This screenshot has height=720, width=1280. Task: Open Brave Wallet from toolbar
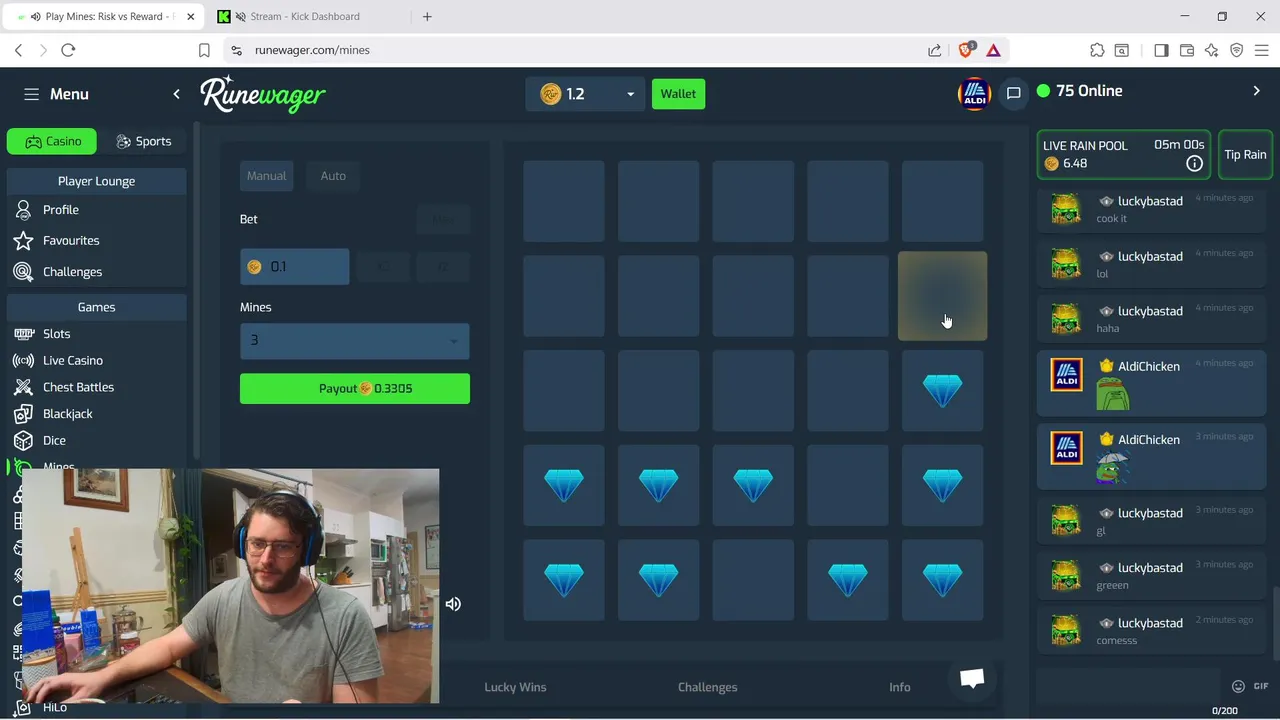(x=1187, y=50)
